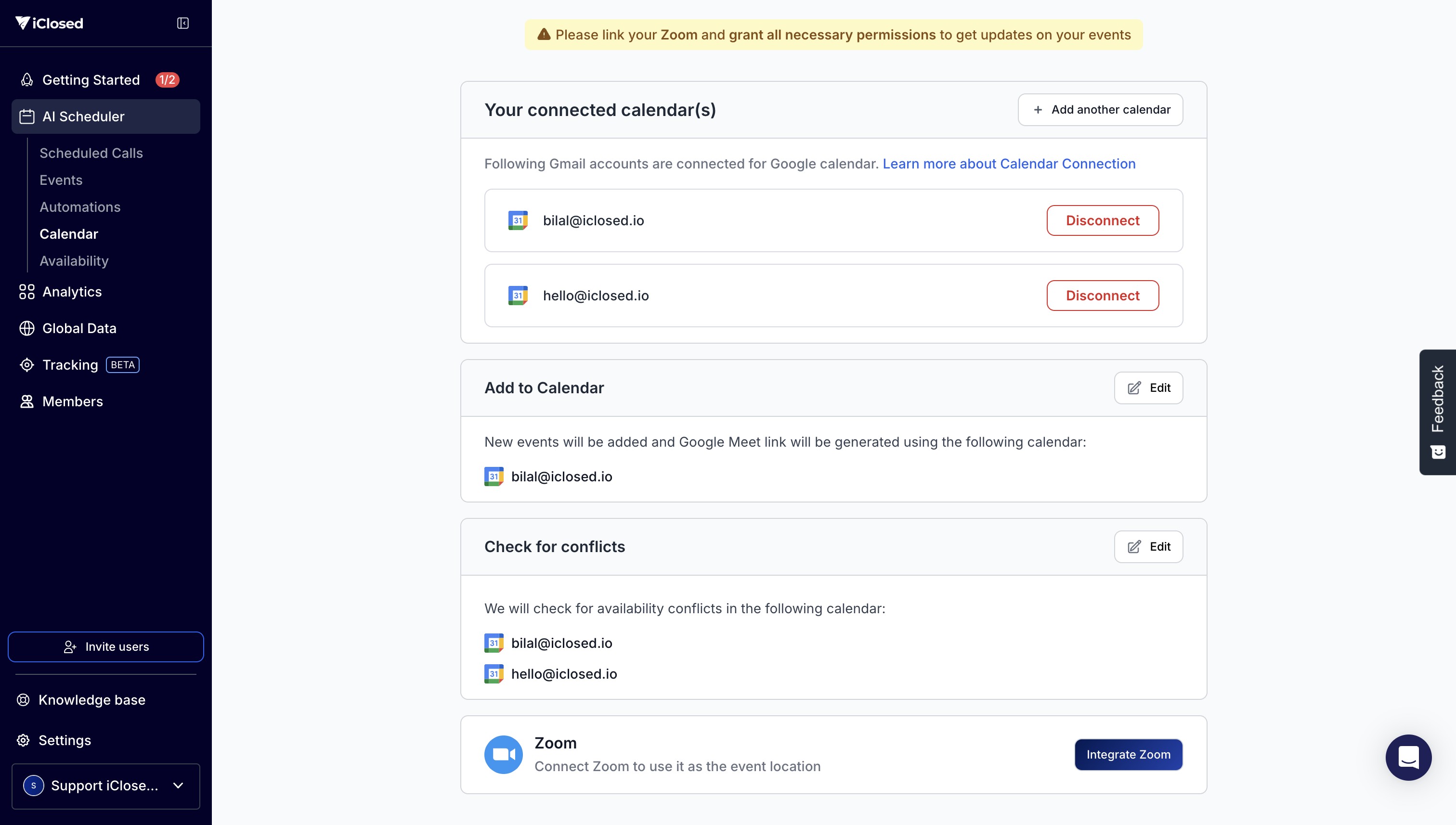Open the Scheduled Calls submenu item
Screen dimensions: 1456x825
click(x=91, y=153)
